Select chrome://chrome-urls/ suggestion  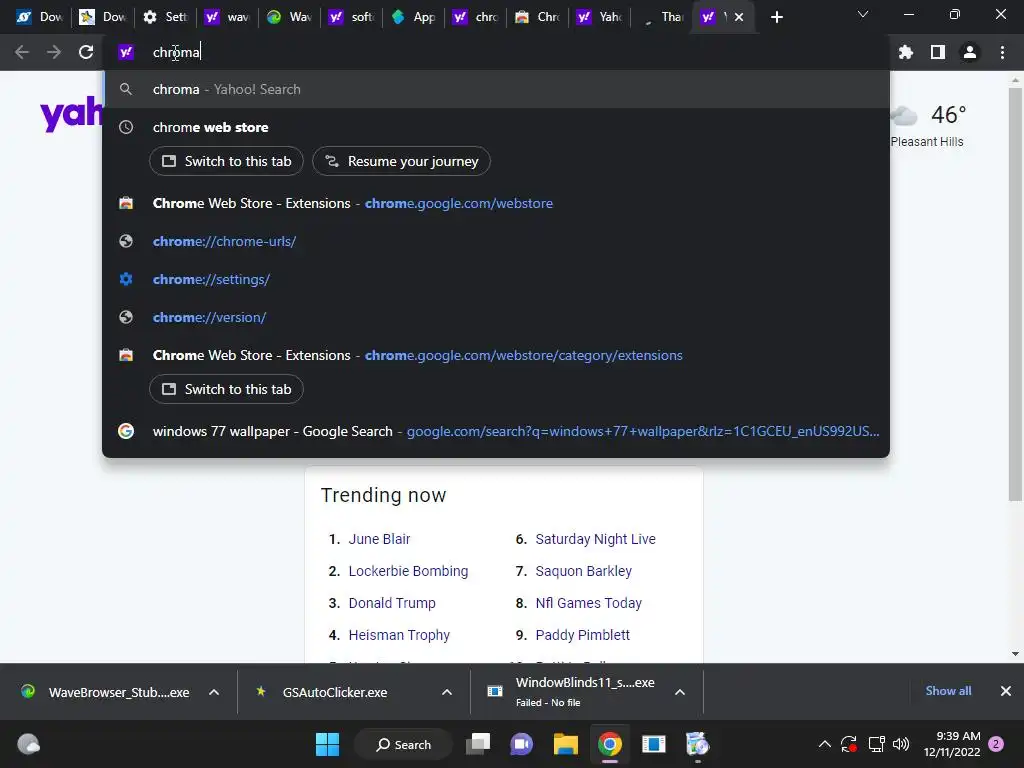click(496, 241)
